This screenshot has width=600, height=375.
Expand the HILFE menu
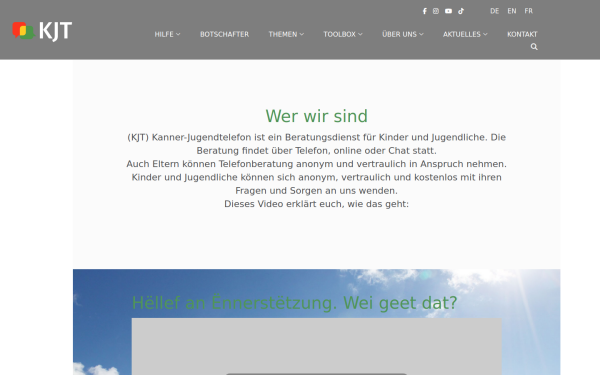[167, 34]
